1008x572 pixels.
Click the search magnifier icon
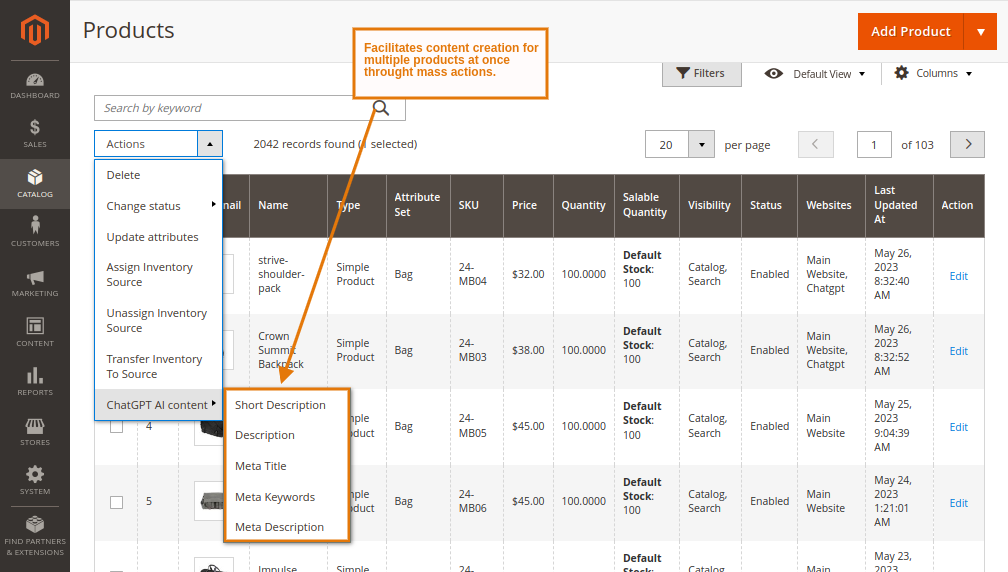pos(381,108)
